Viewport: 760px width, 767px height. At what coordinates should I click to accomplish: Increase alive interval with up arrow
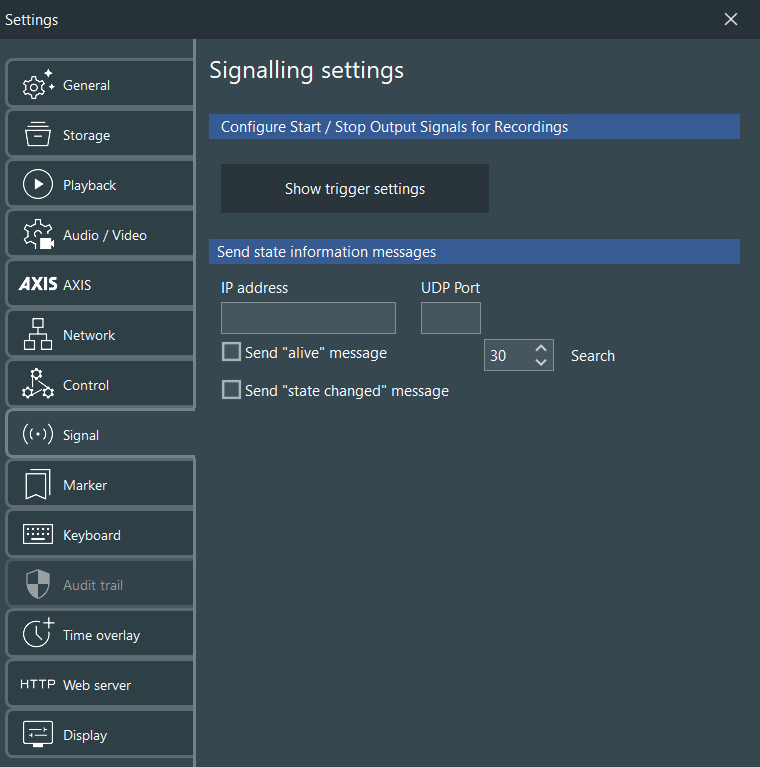pyautogui.click(x=540, y=348)
